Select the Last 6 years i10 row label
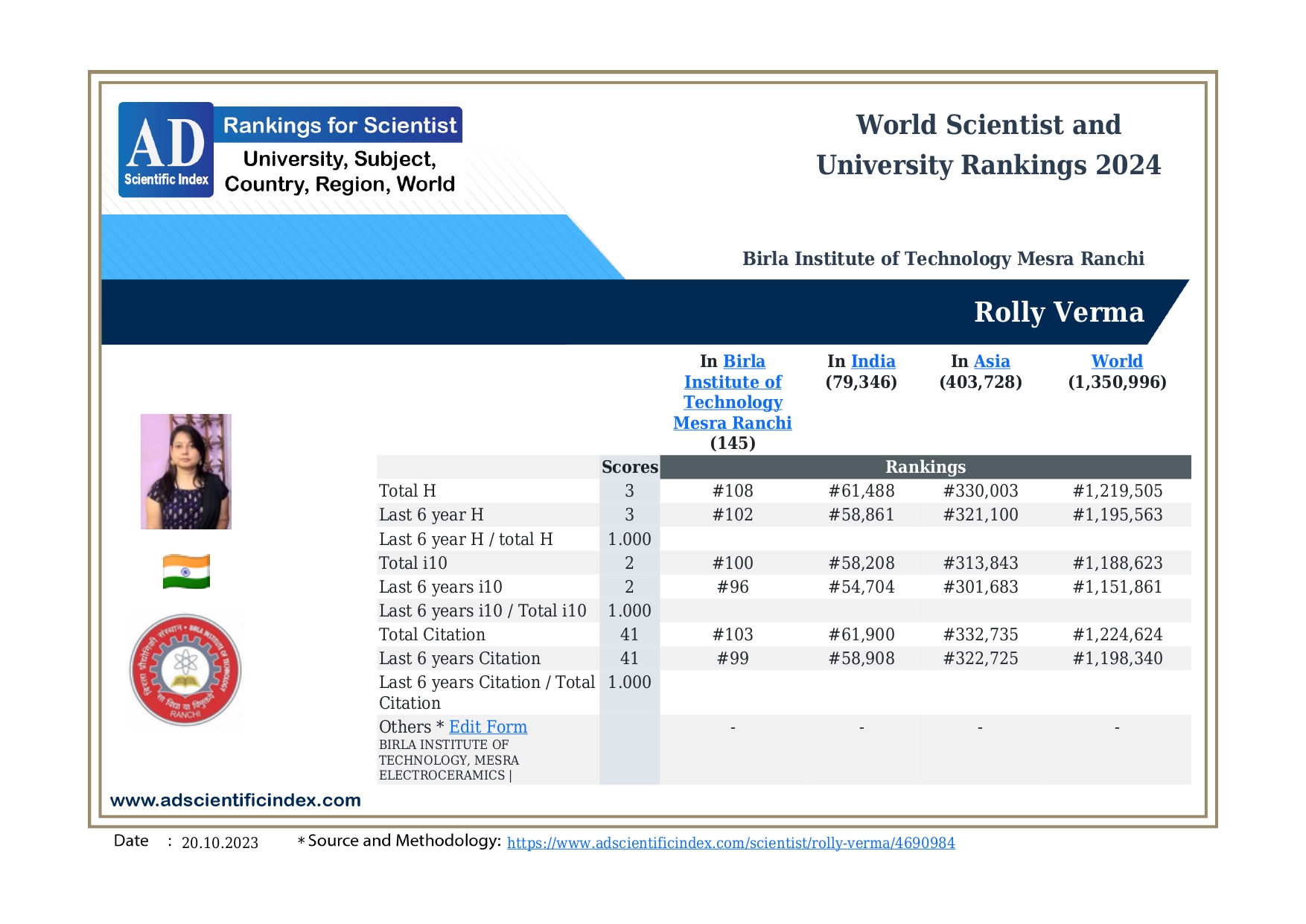The width and height of the screenshot is (1306, 924). click(440, 587)
